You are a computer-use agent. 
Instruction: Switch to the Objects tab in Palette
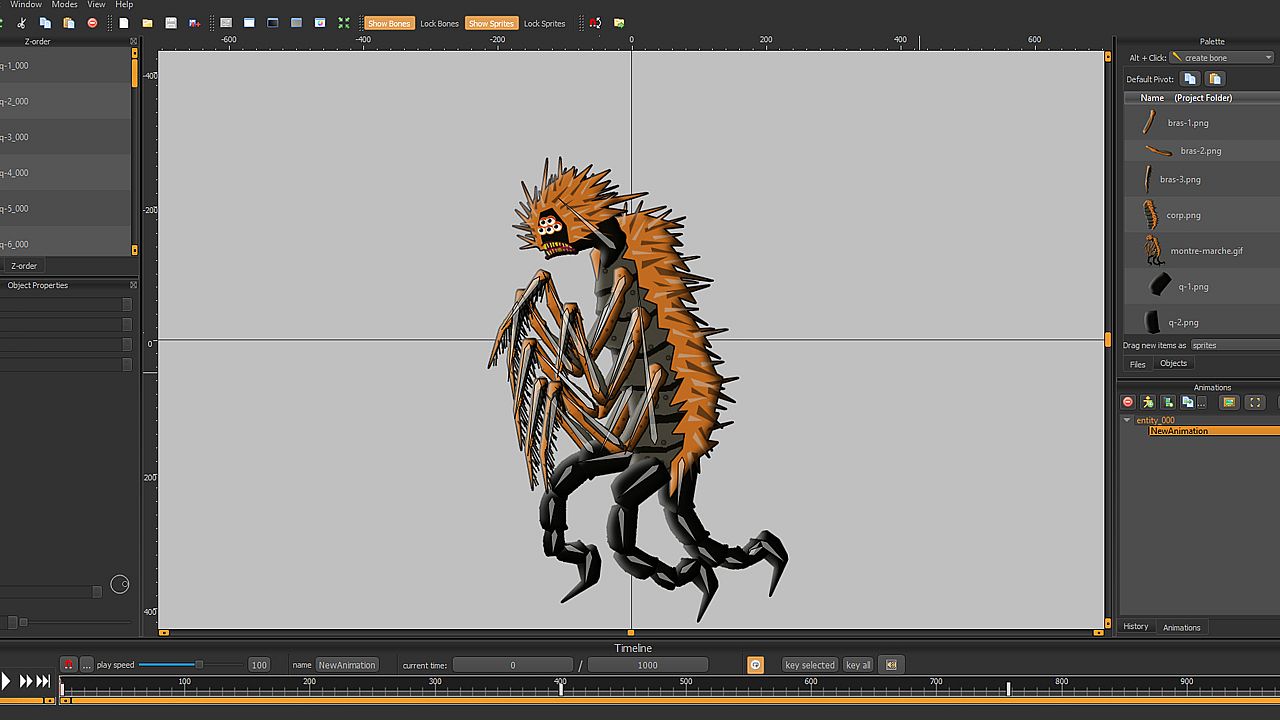click(x=1173, y=364)
